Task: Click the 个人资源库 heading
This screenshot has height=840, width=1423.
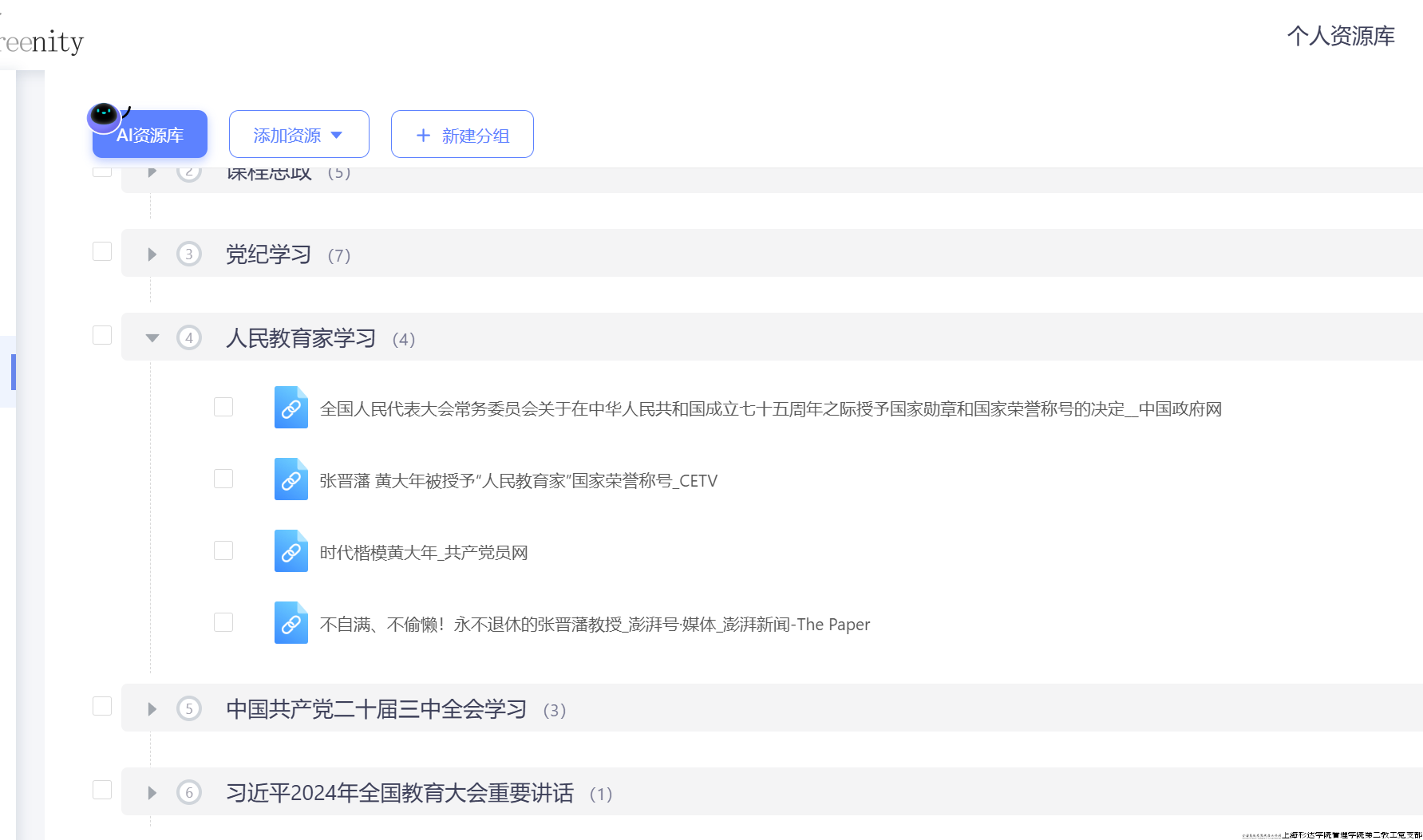Action: 1341,36
